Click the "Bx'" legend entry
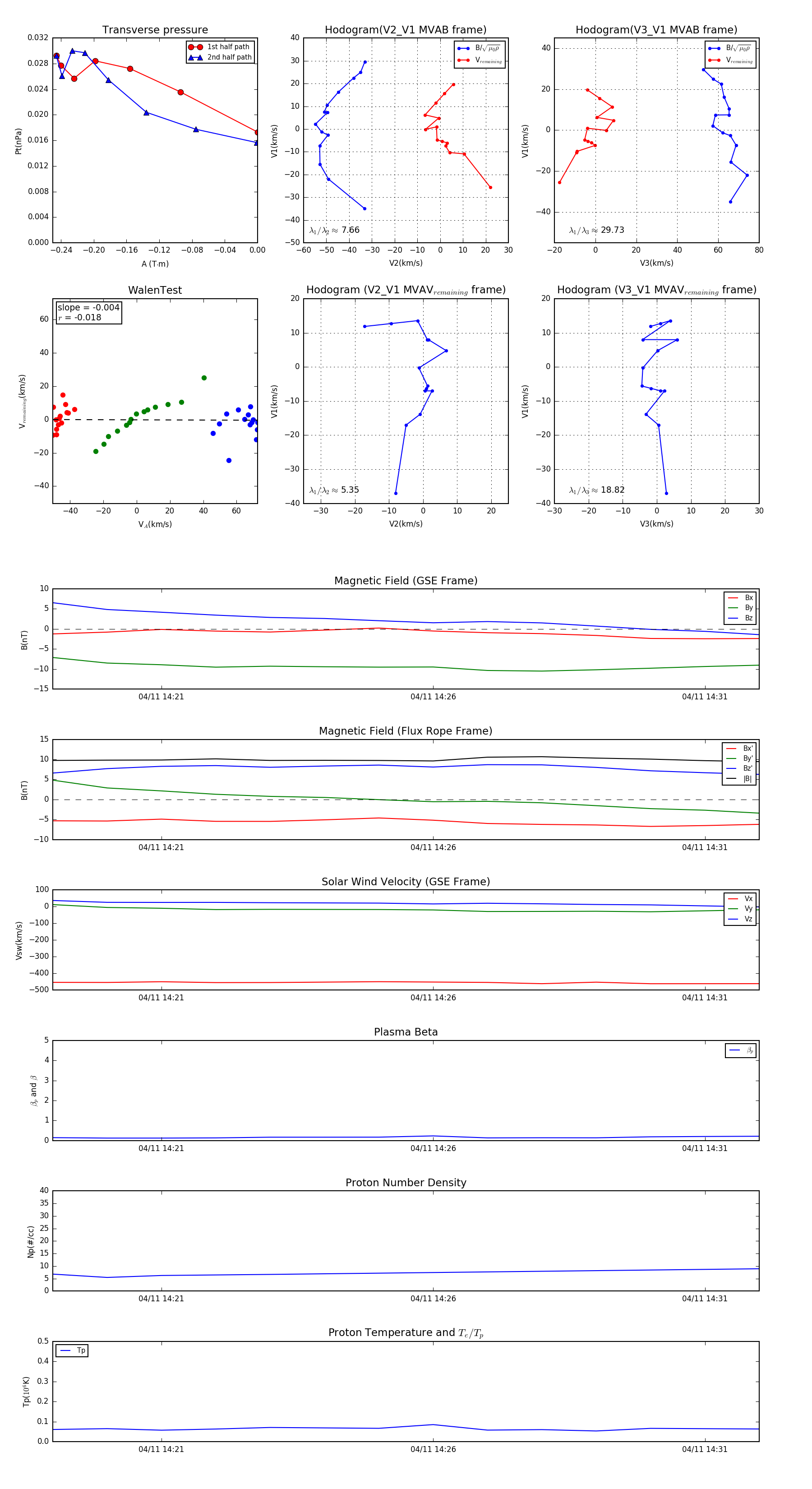Screen dimensions: 812x1489 coord(739,749)
